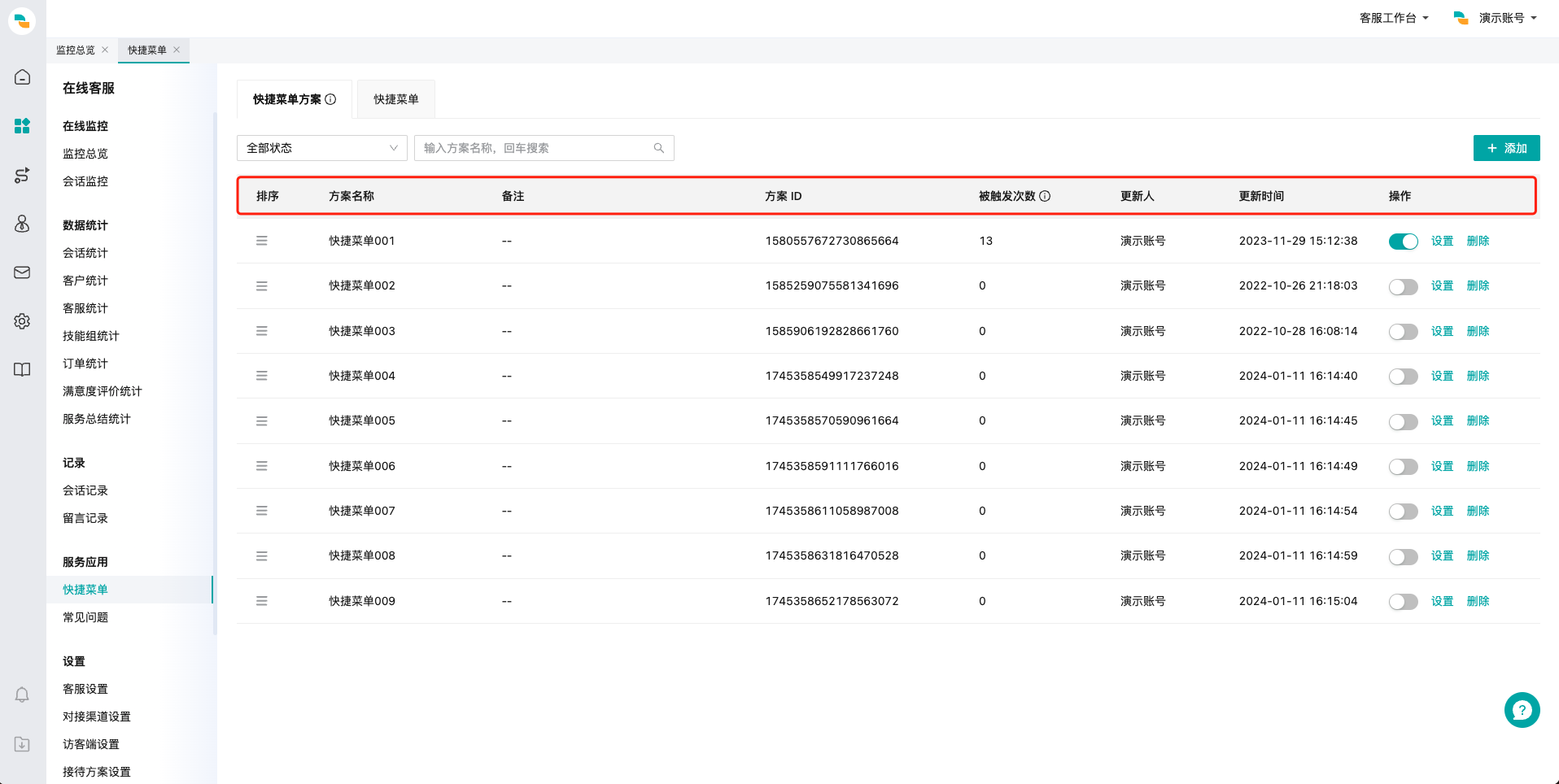Enable the switch for 快捷菜单004
The height and width of the screenshot is (784, 1559).
coord(1403,377)
